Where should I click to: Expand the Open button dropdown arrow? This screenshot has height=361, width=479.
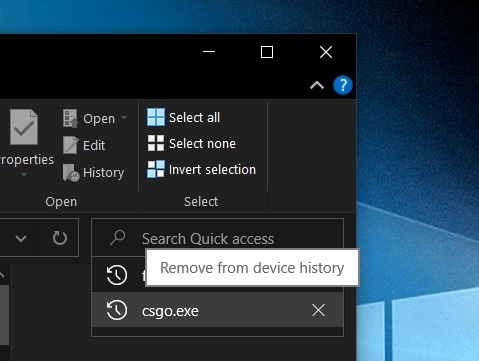pyautogui.click(x=124, y=118)
